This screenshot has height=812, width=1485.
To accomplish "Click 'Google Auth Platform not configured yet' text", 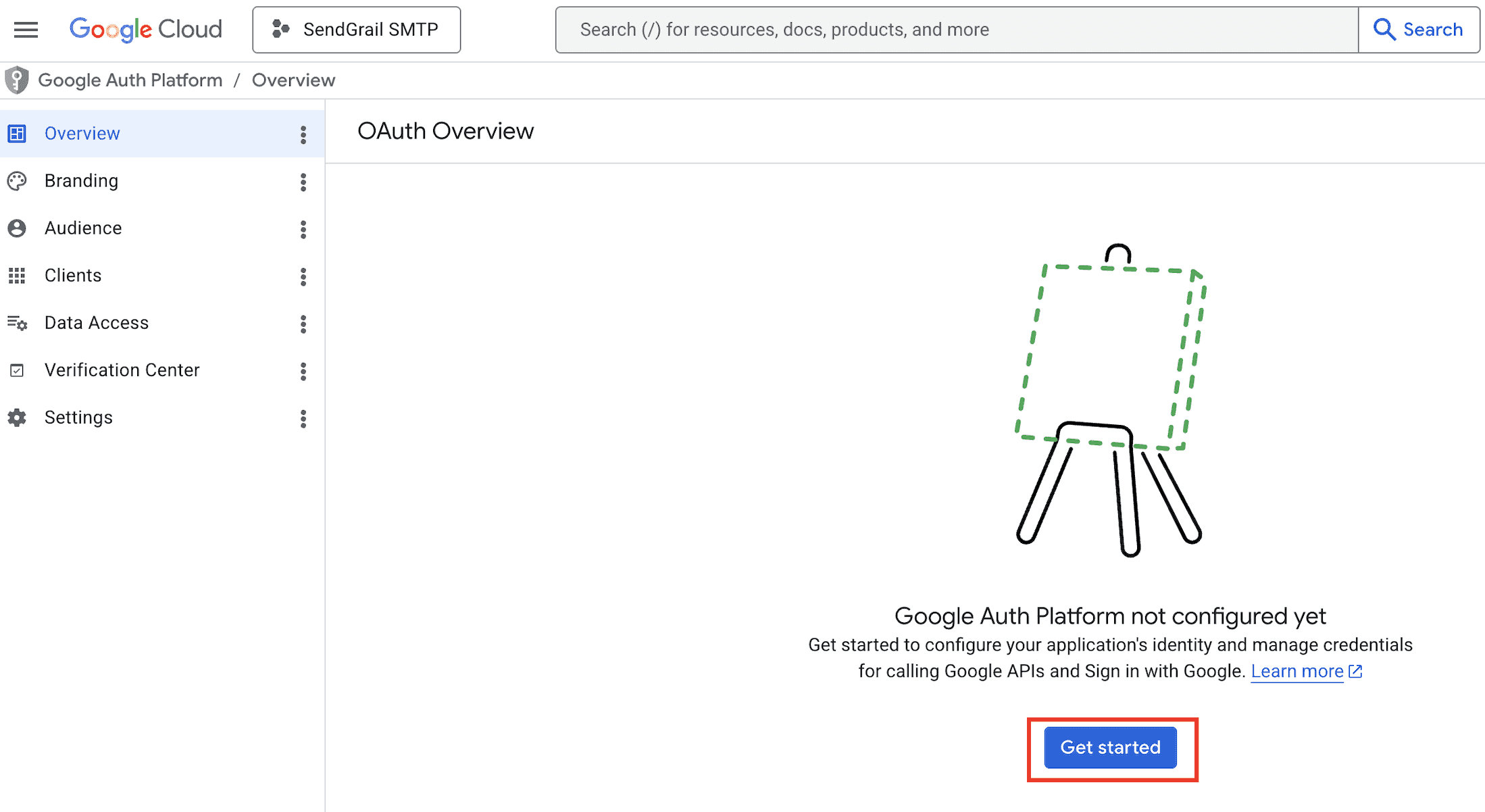I will coord(1110,615).
